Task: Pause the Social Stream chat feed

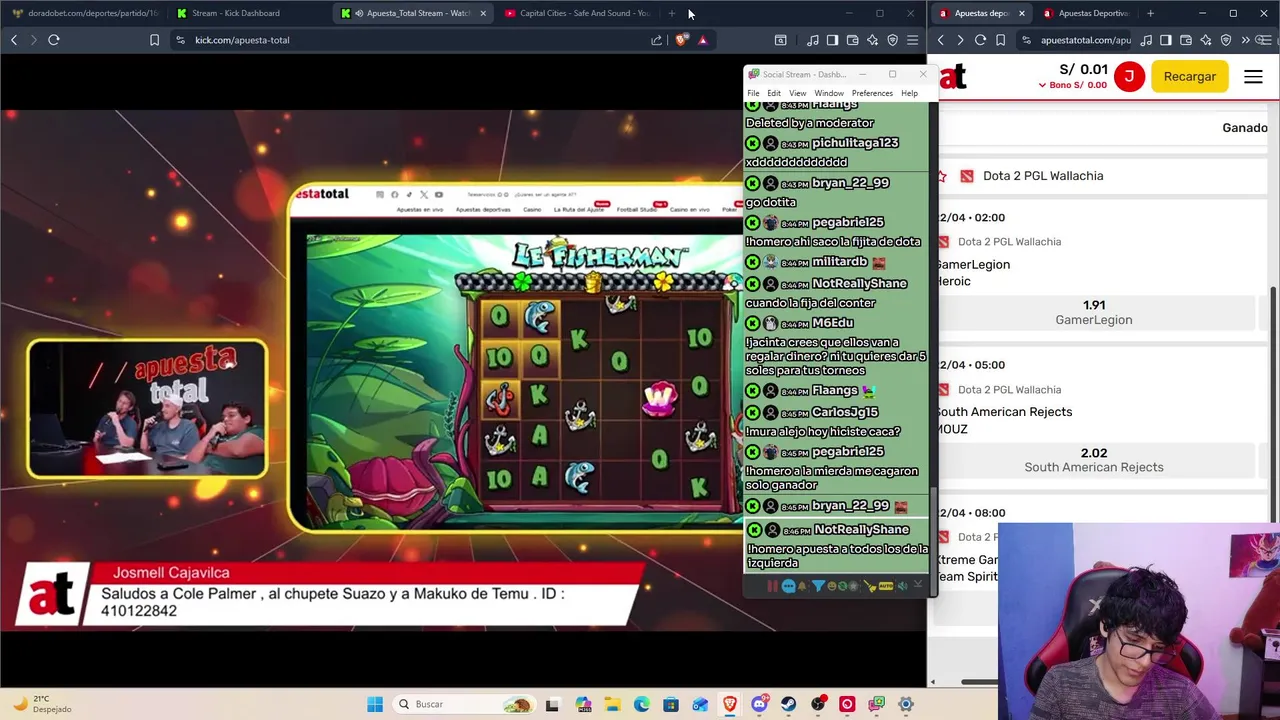Action: (x=772, y=586)
